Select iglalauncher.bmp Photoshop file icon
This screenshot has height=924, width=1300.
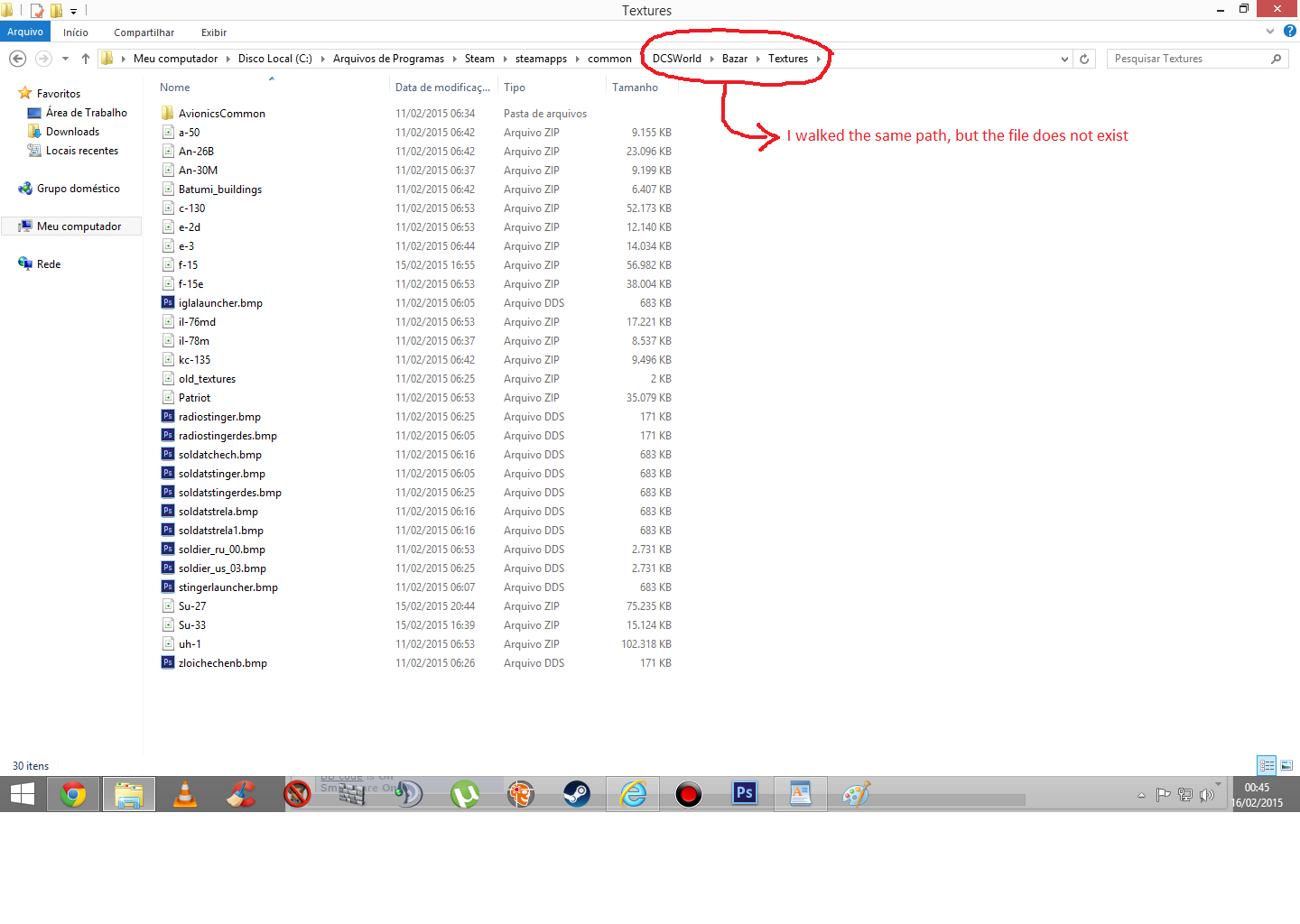[x=168, y=302]
